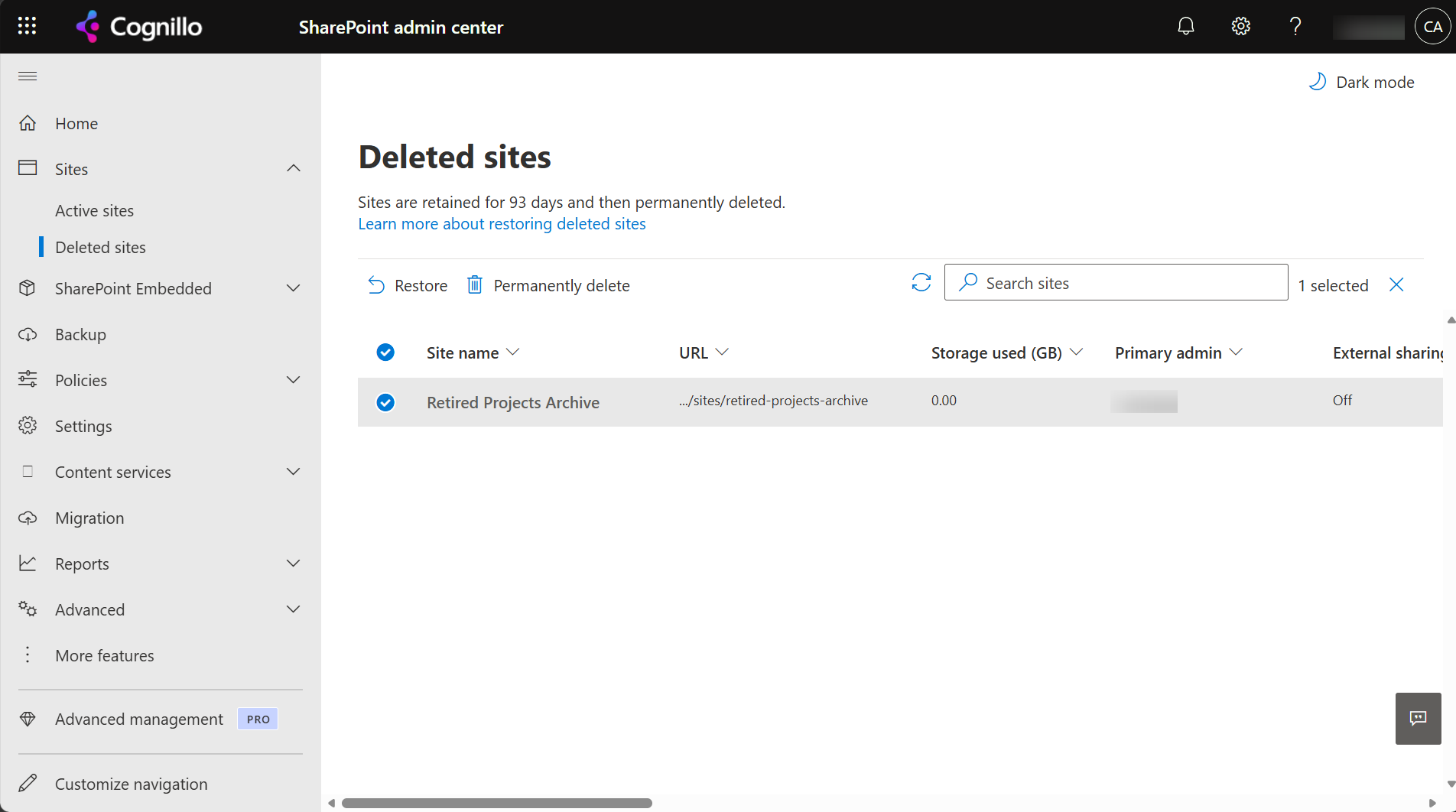Expand the Advanced section
Screen dimensions: 1456x812
click(x=294, y=609)
